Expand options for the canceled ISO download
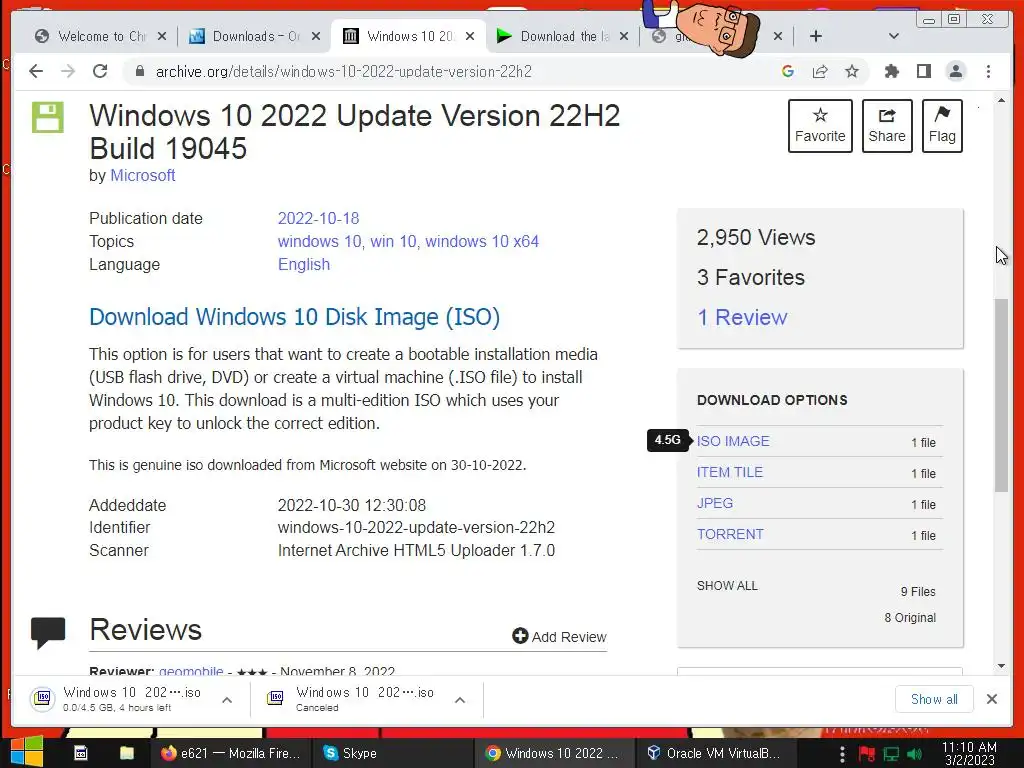The image size is (1024, 768). (x=460, y=700)
